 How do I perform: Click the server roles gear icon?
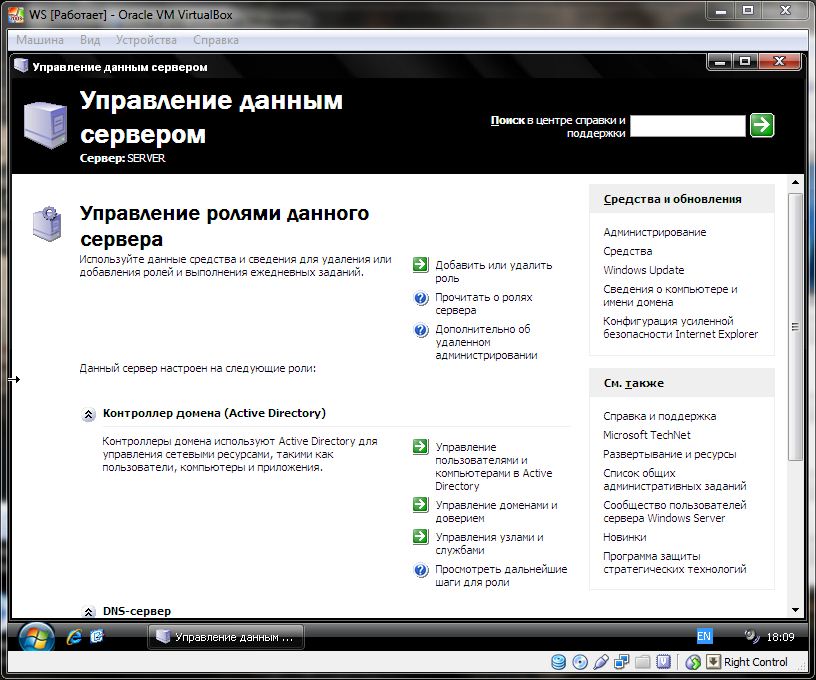click(x=47, y=224)
